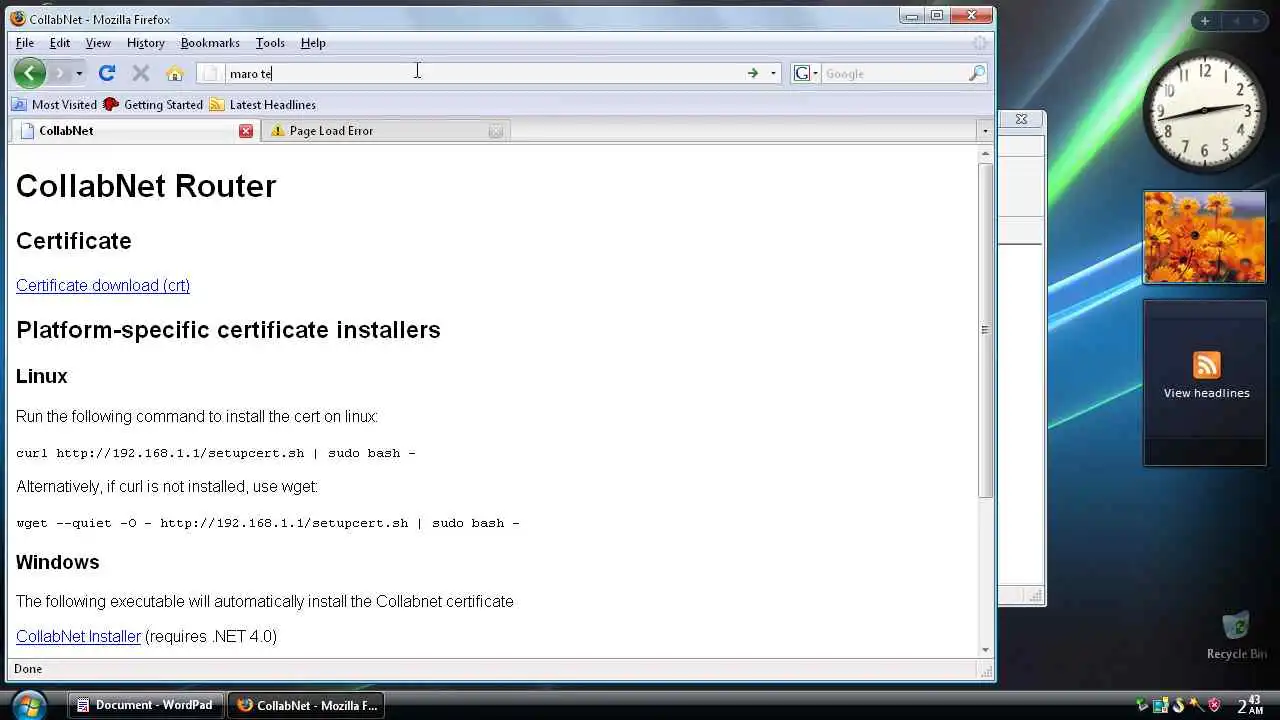Viewport: 1280px width, 720px height.
Task: Reload the current page
Action: (107, 73)
